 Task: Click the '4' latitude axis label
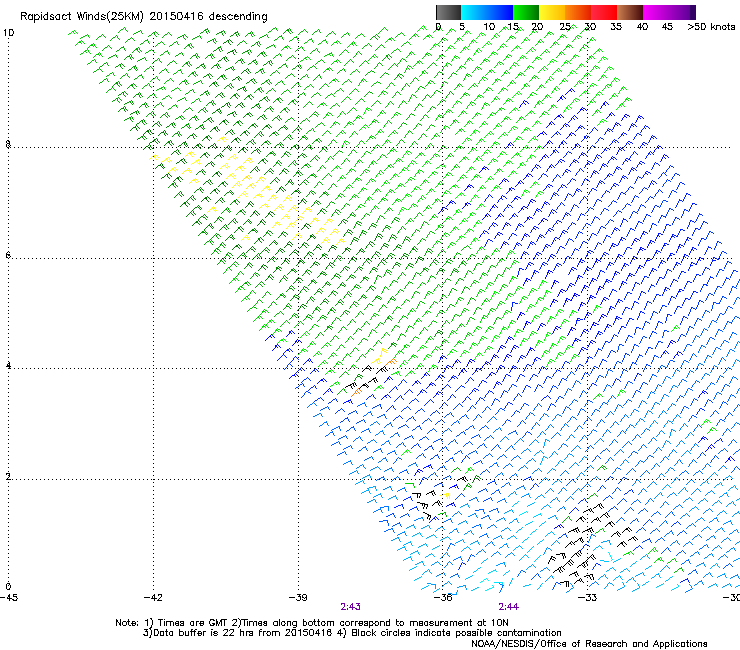point(8,366)
